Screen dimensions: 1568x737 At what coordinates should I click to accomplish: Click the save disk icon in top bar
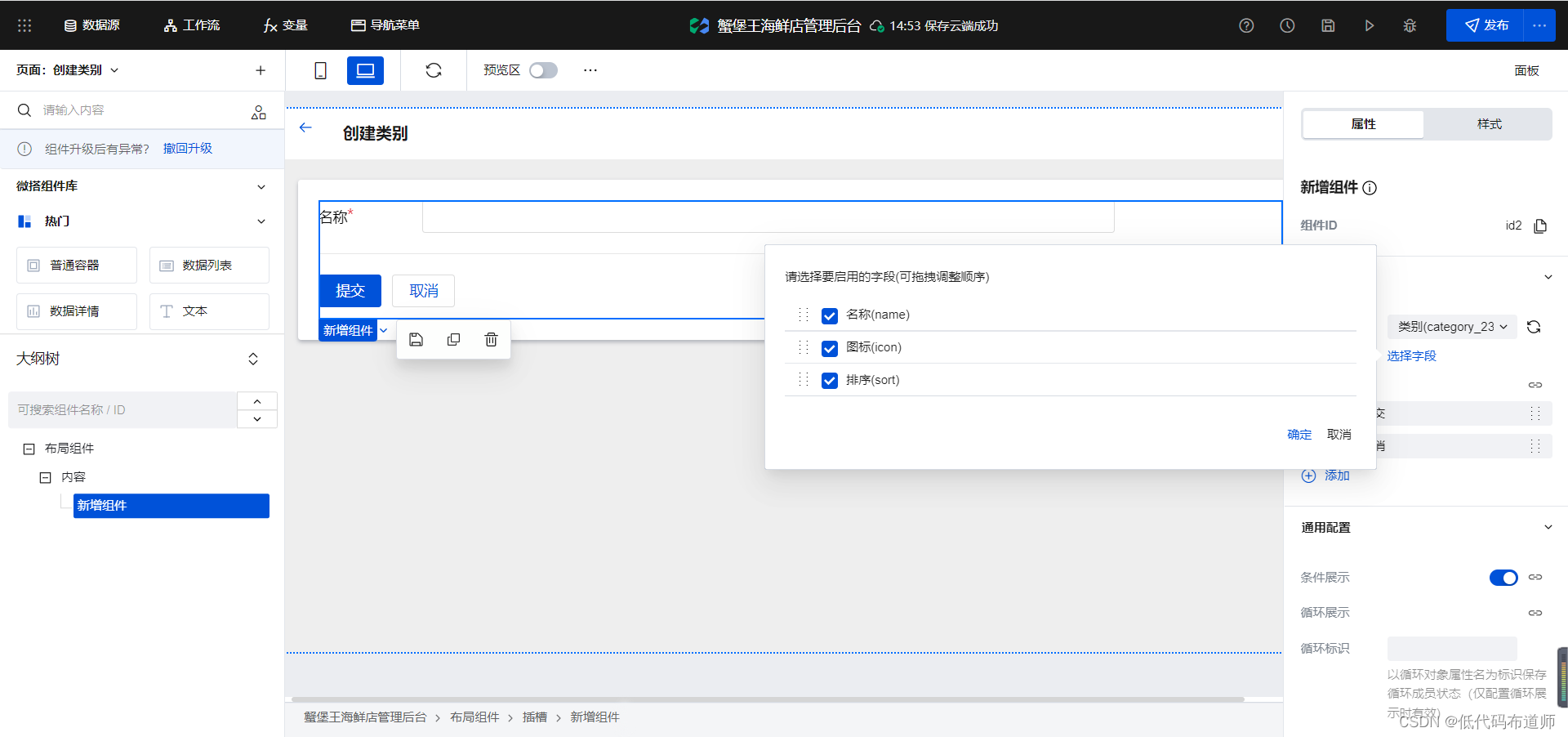[1328, 25]
